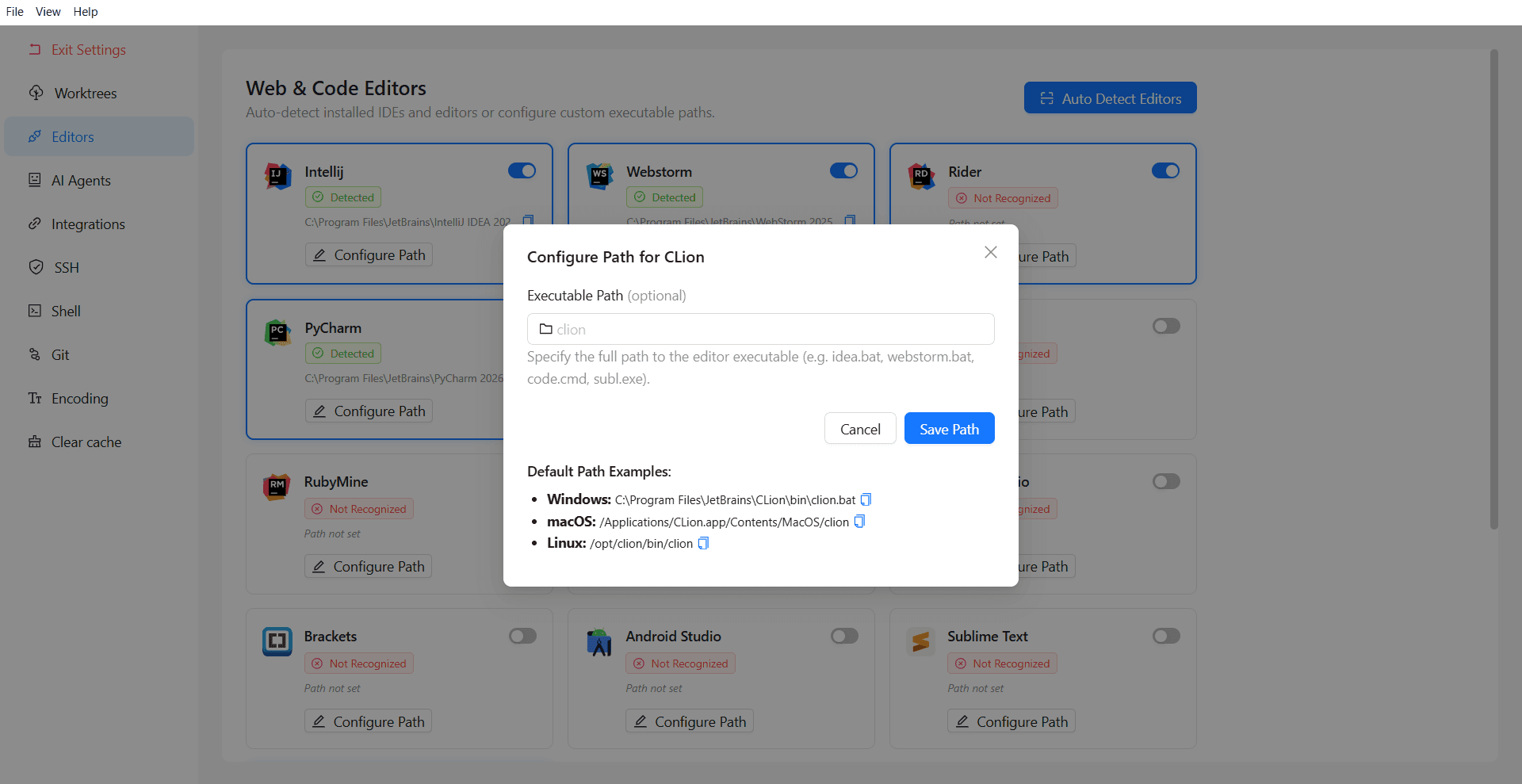Open the Help menu
This screenshot has width=1522, height=784.
[86, 12]
